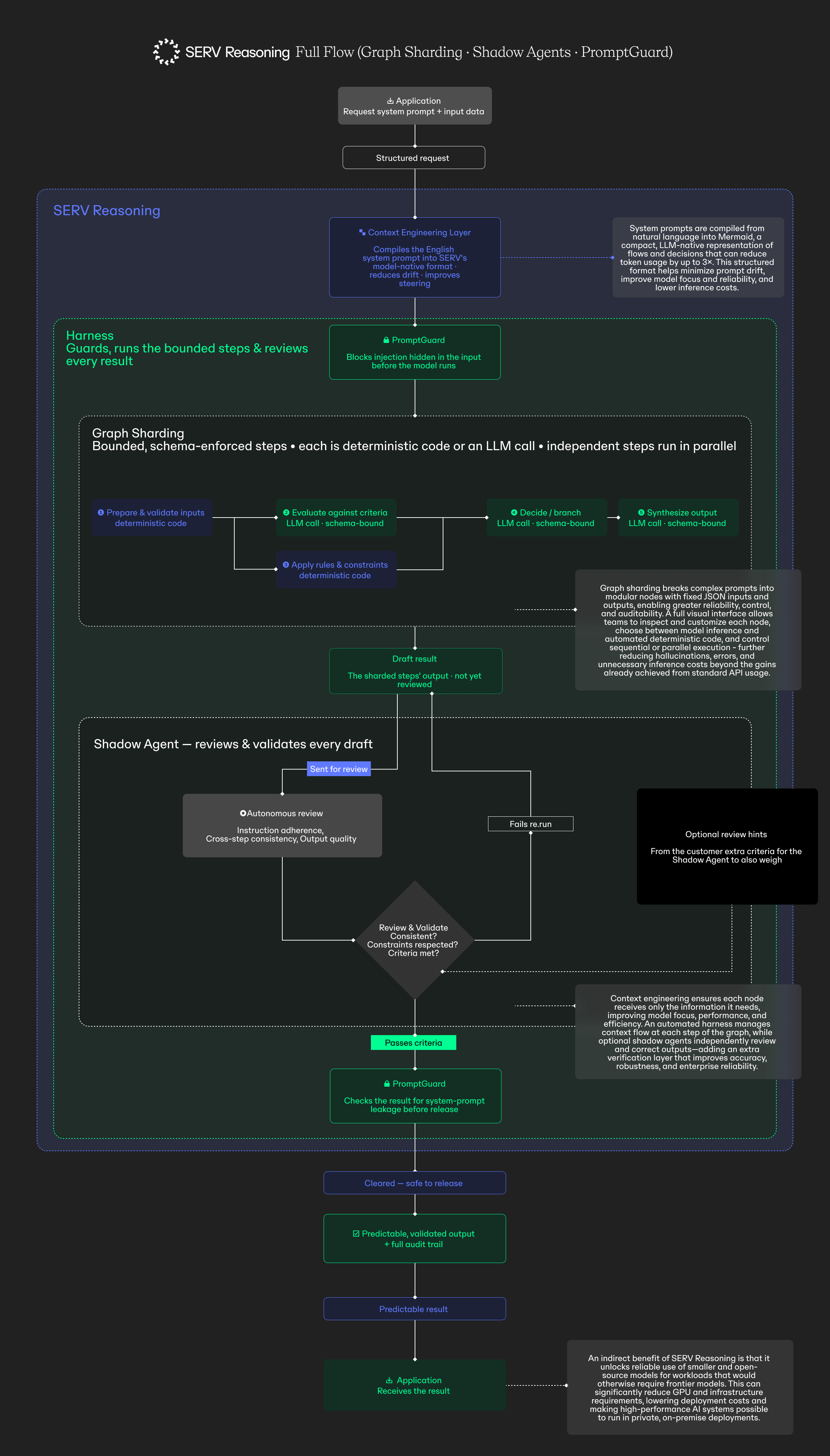Click the Graph Sharding section heading
Viewport: 830px width, 1456px height.
point(138,433)
